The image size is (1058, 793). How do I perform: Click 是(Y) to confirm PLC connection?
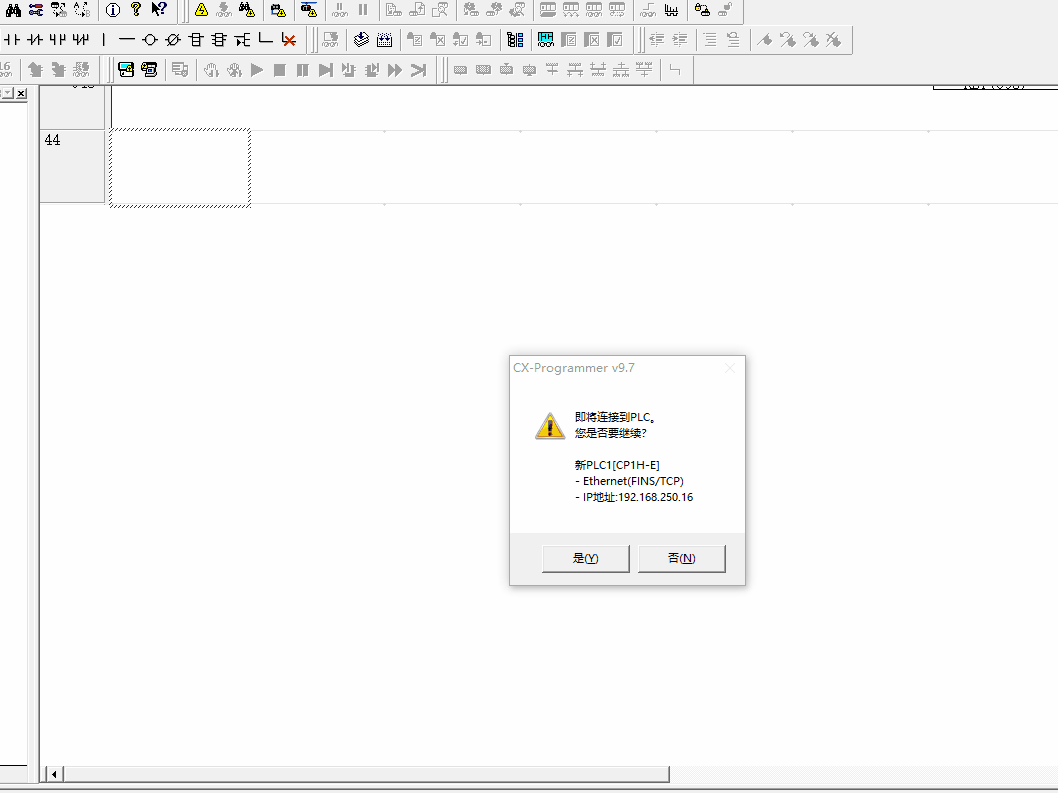pos(585,559)
